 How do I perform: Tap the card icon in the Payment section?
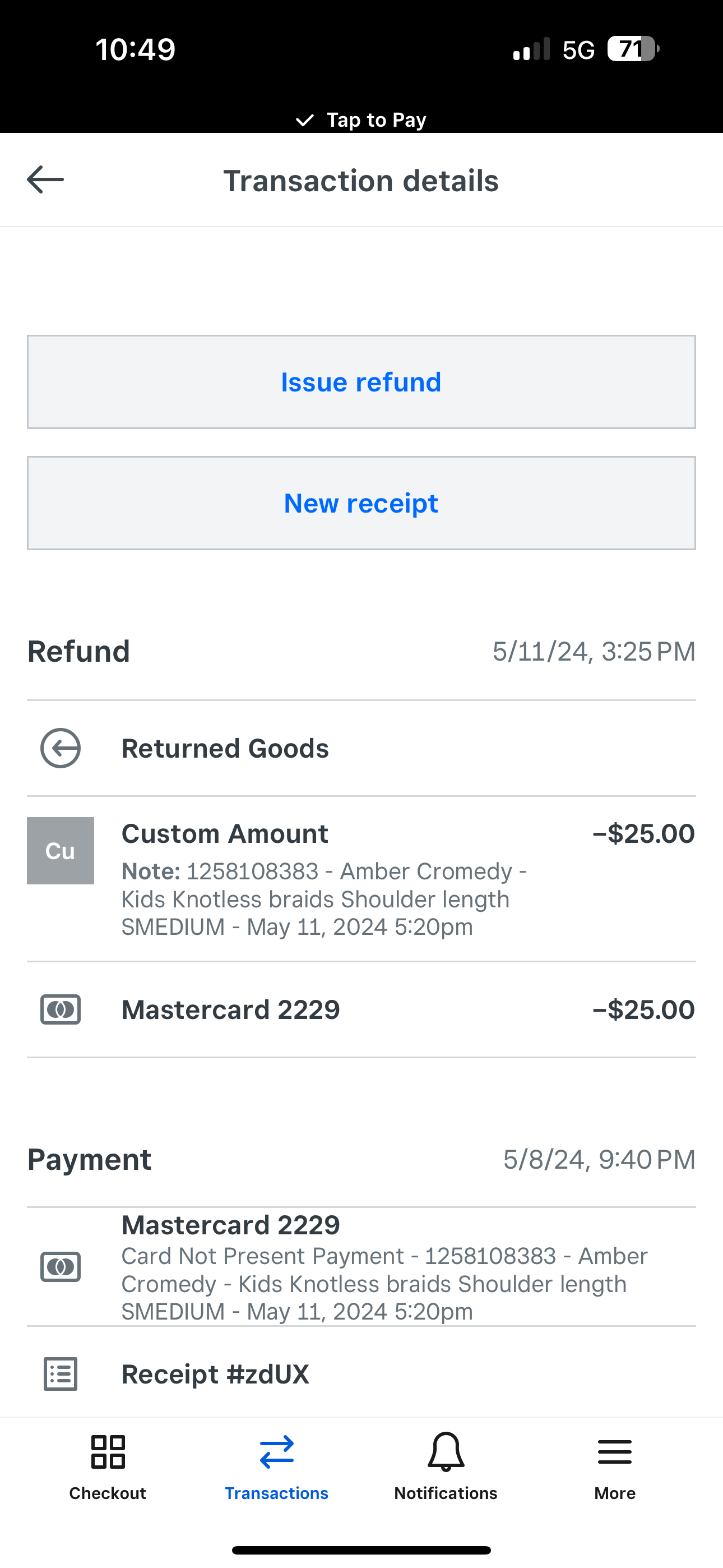coord(61,1267)
